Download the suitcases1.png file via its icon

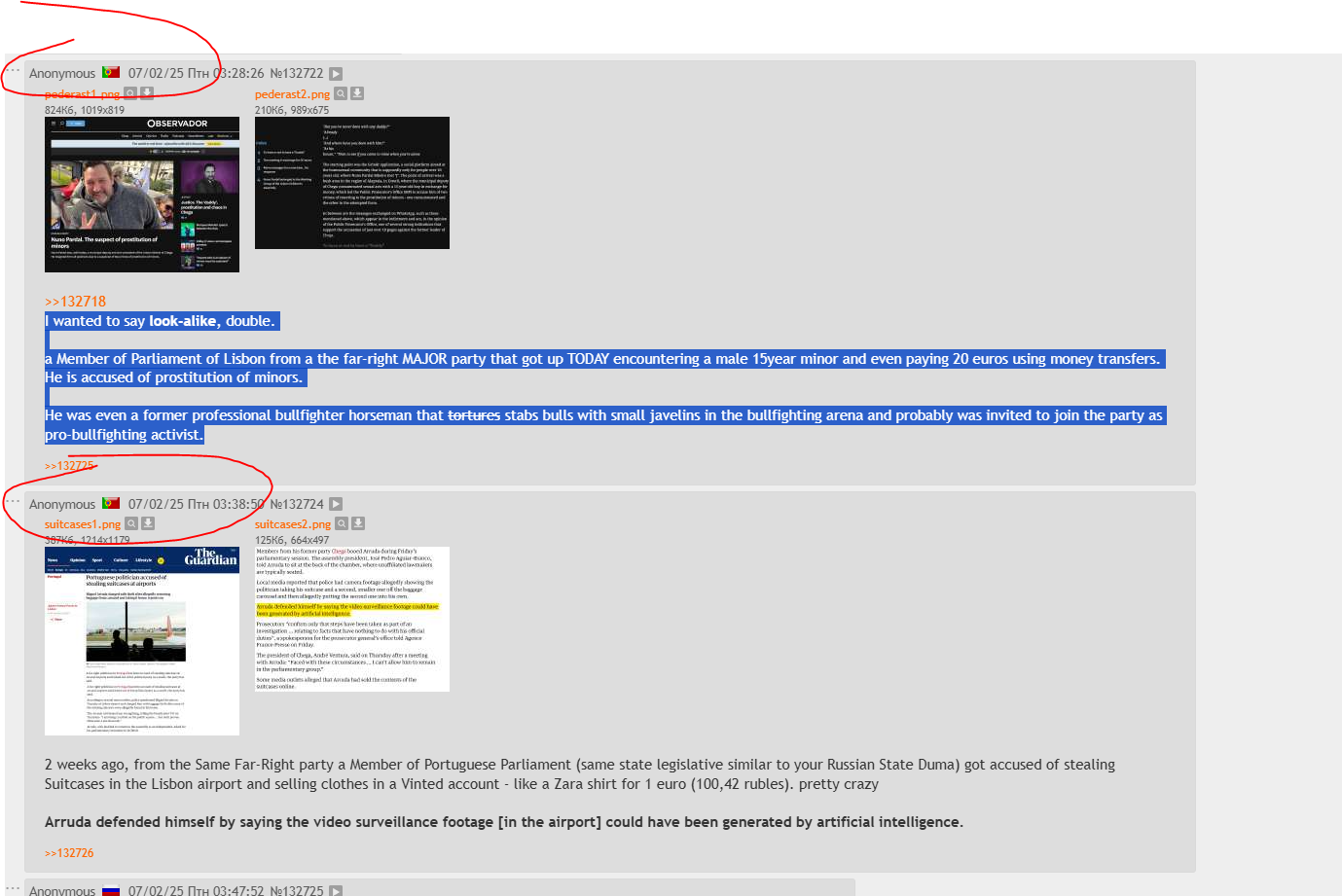pyautogui.click(x=148, y=523)
